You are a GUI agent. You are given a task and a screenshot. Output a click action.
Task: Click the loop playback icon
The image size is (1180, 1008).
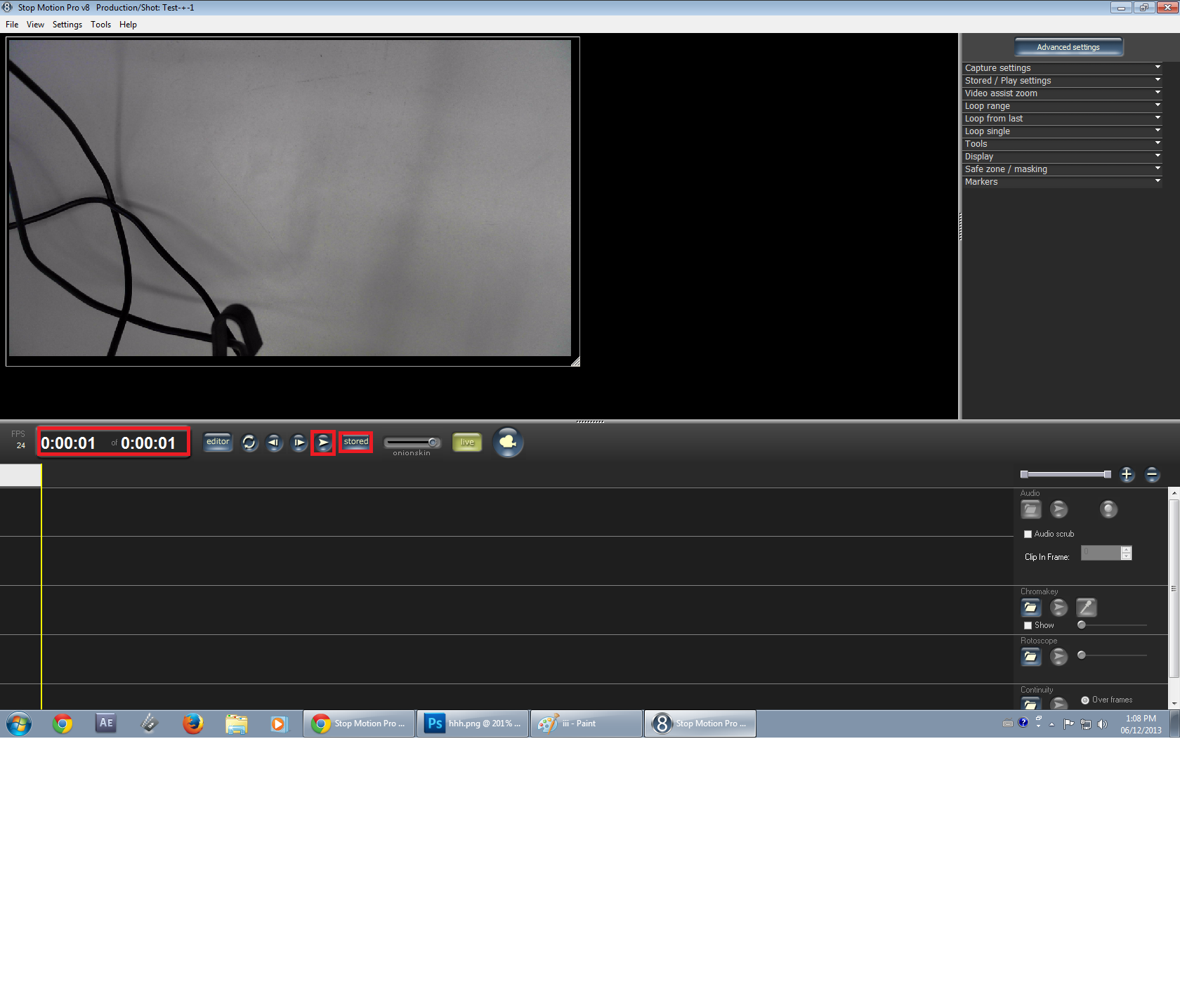(x=249, y=443)
